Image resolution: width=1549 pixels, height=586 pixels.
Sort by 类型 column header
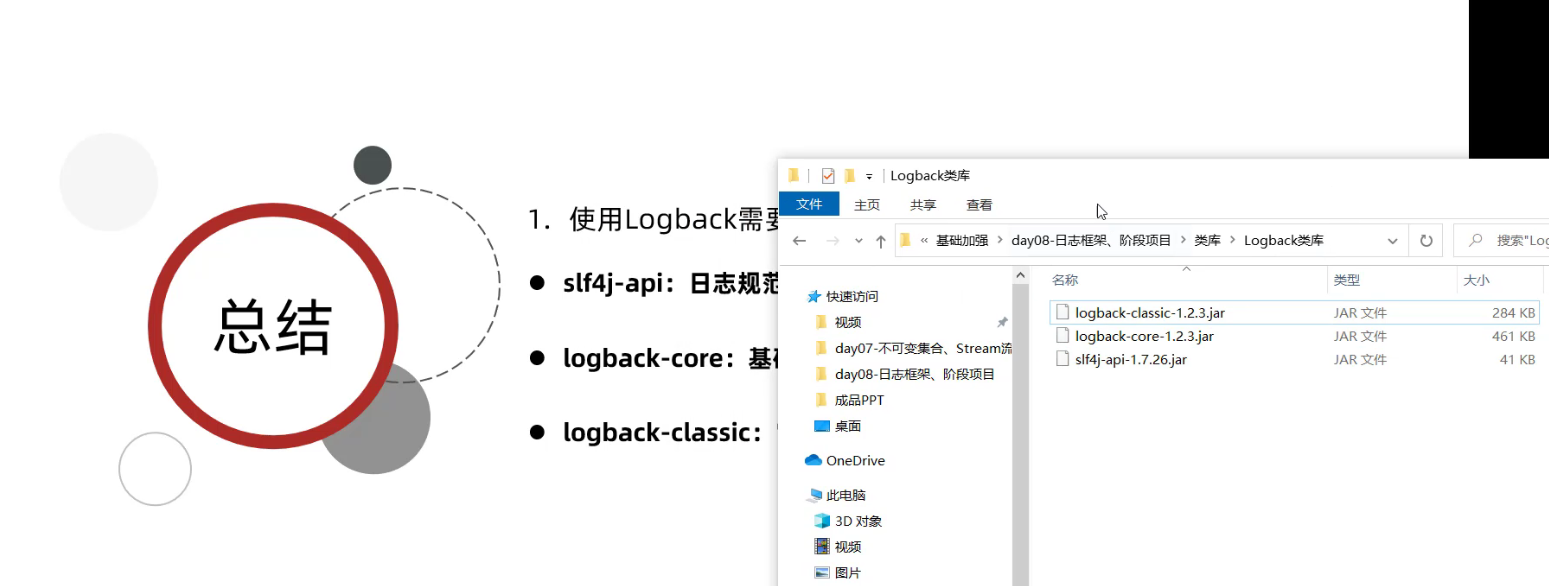coord(1346,281)
